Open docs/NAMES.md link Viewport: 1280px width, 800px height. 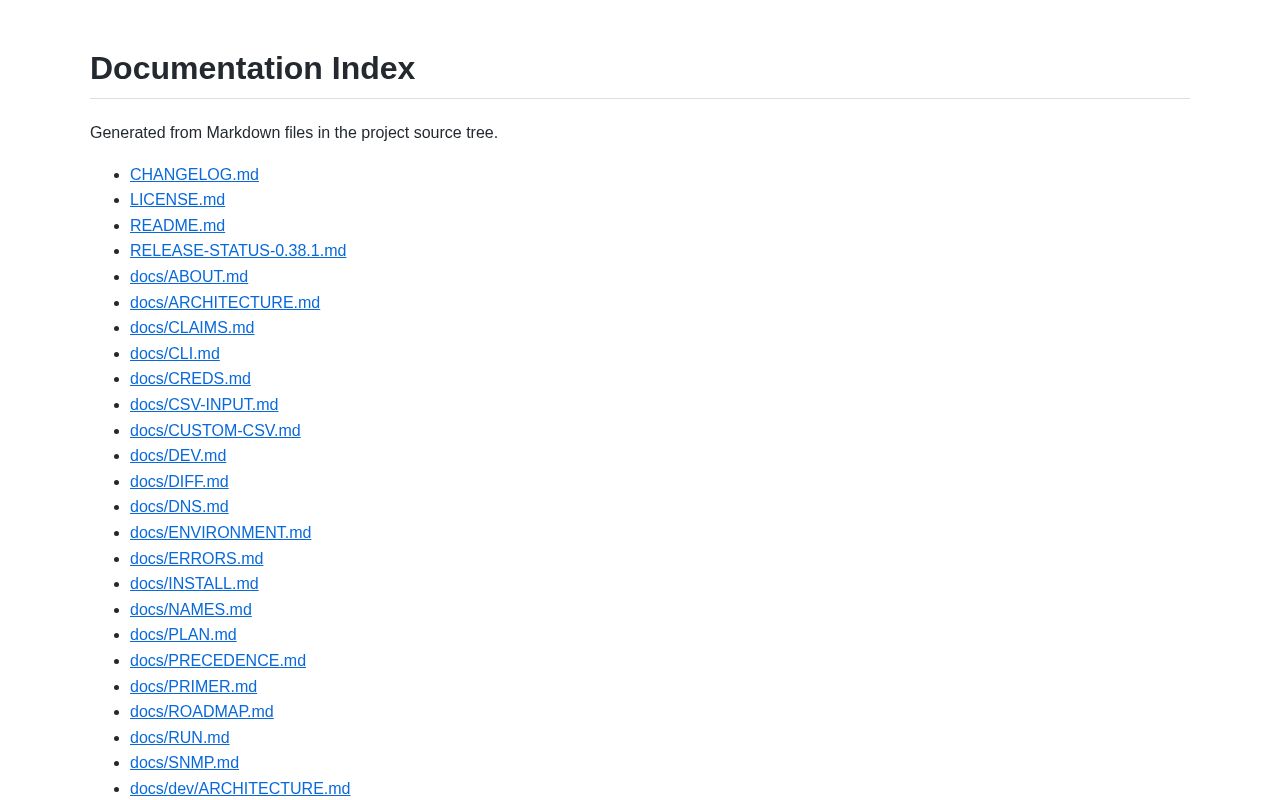(x=191, y=610)
